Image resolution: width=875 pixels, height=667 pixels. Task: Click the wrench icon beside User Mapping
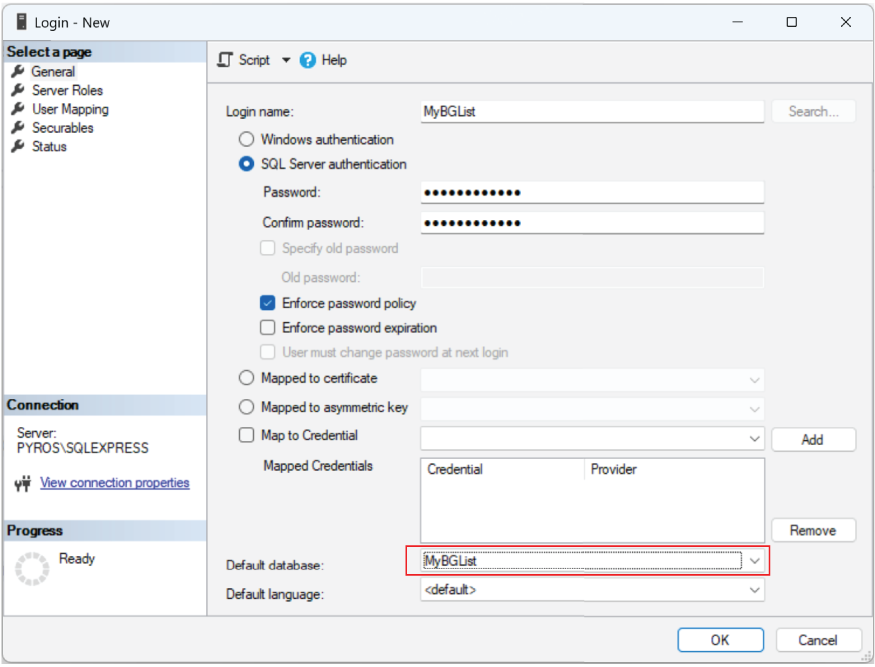pyautogui.click(x=18, y=109)
